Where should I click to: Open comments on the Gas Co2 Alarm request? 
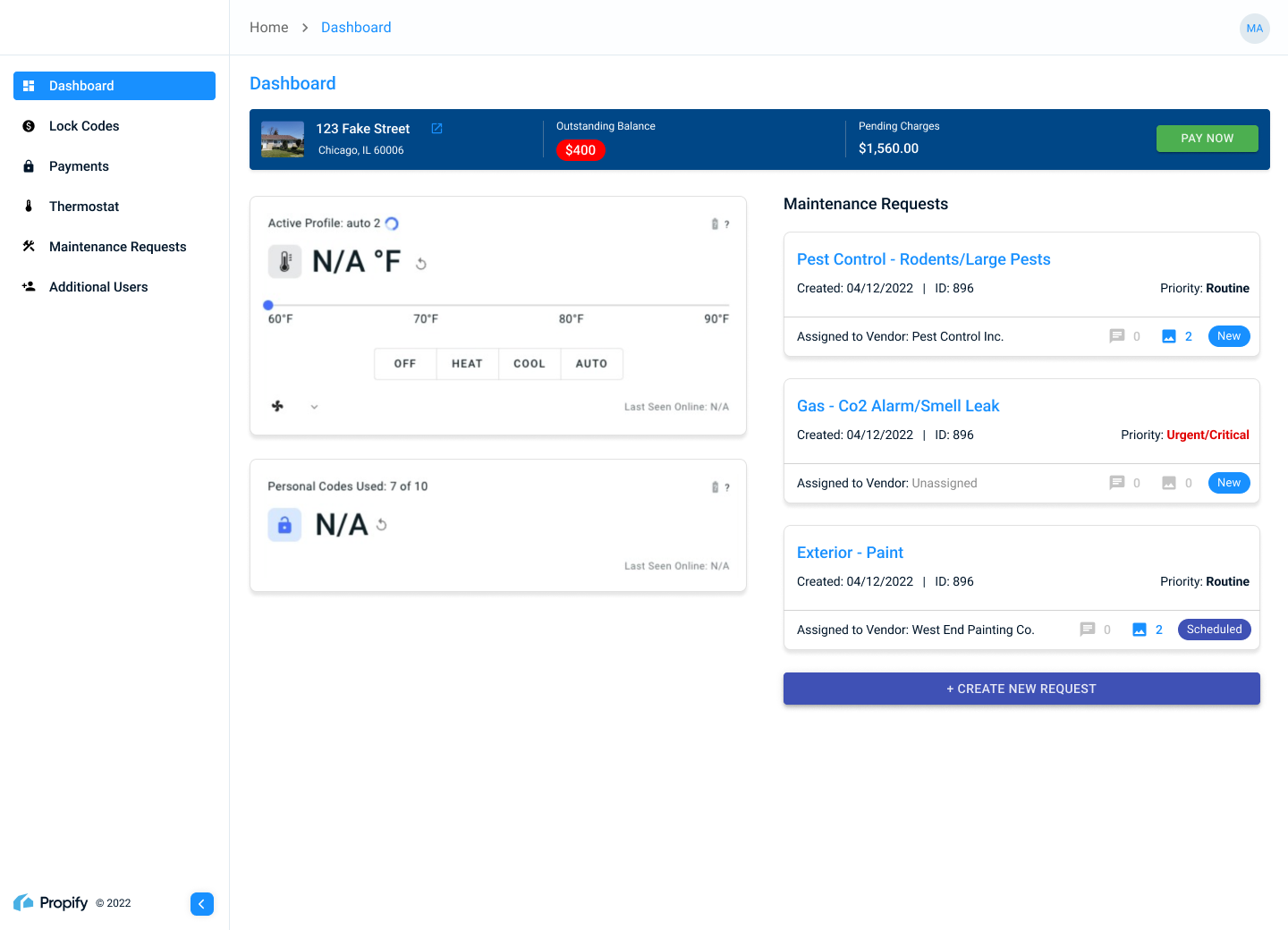(1117, 482)
